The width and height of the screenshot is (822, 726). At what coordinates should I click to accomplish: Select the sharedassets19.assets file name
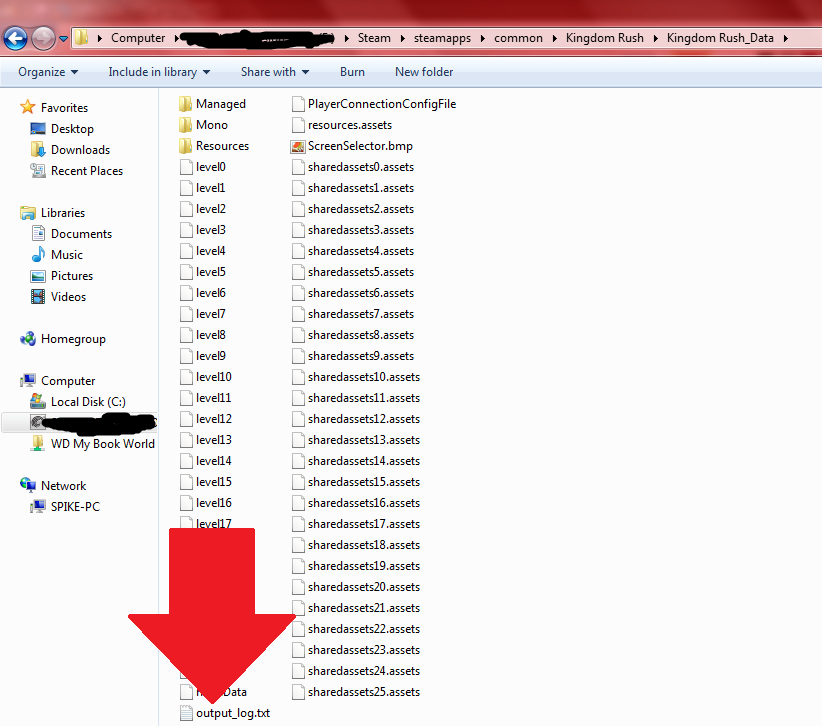(364, 566)
